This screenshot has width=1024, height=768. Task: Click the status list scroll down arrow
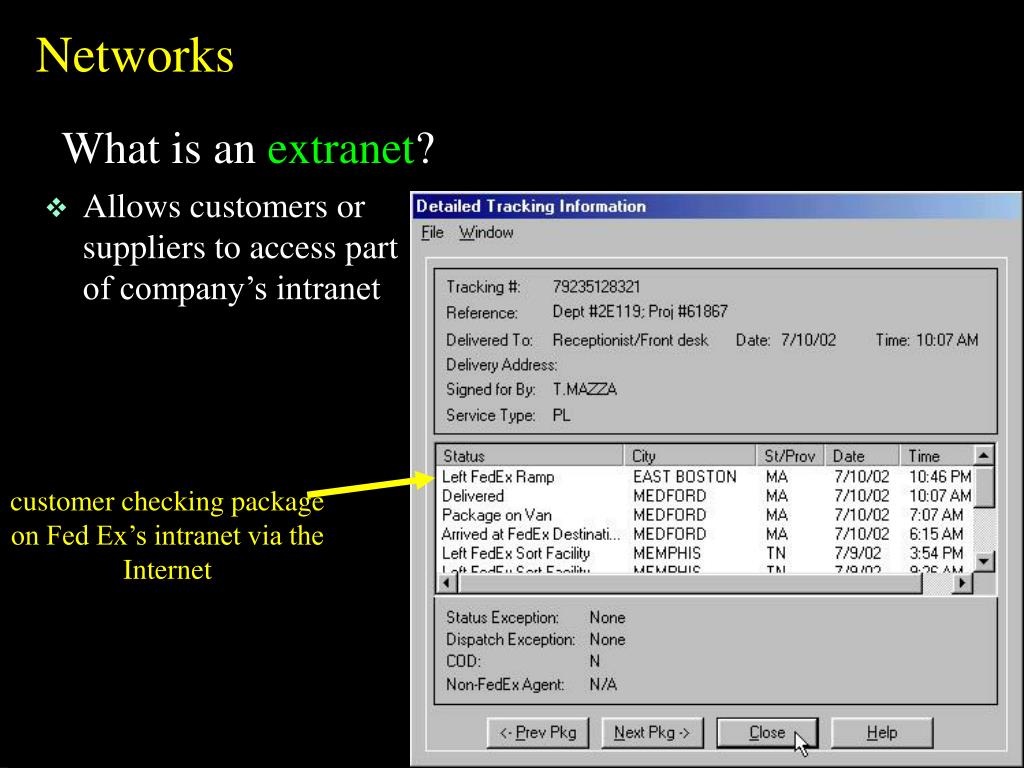[983, 561]
